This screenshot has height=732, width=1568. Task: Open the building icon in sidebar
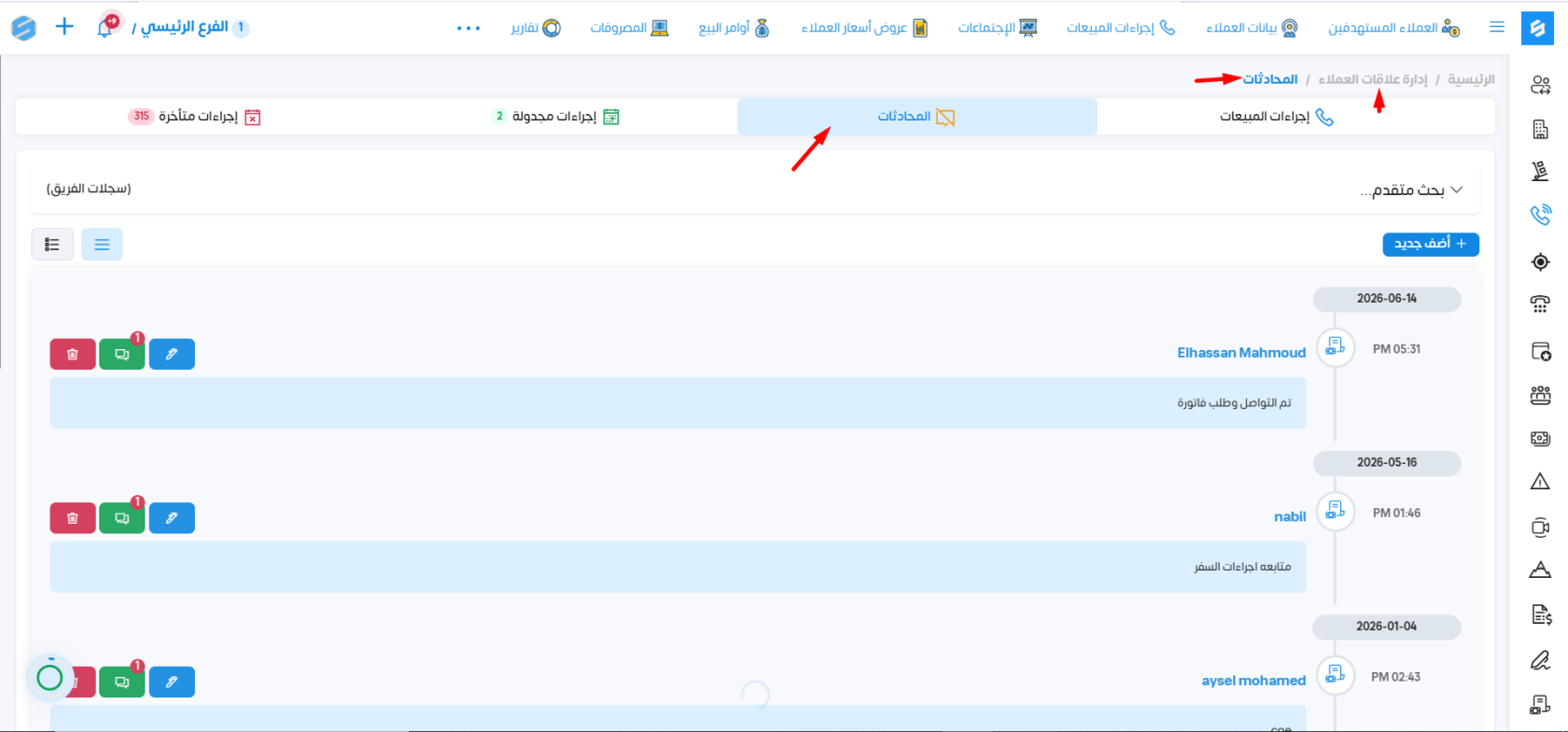point(1540,130)
